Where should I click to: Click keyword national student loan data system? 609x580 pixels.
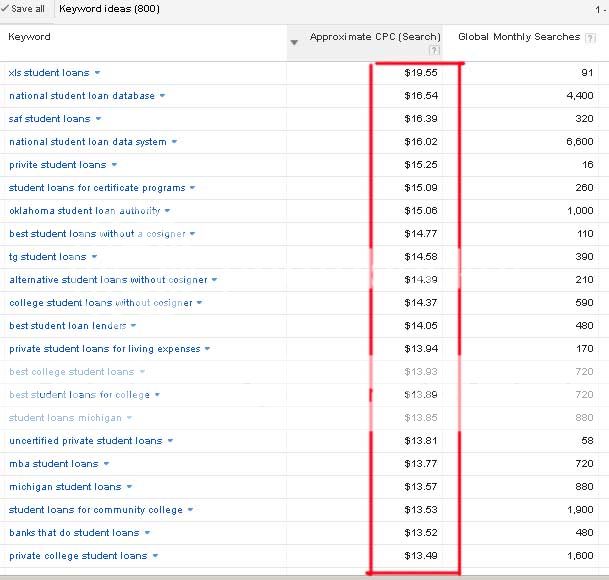[87, 142]
